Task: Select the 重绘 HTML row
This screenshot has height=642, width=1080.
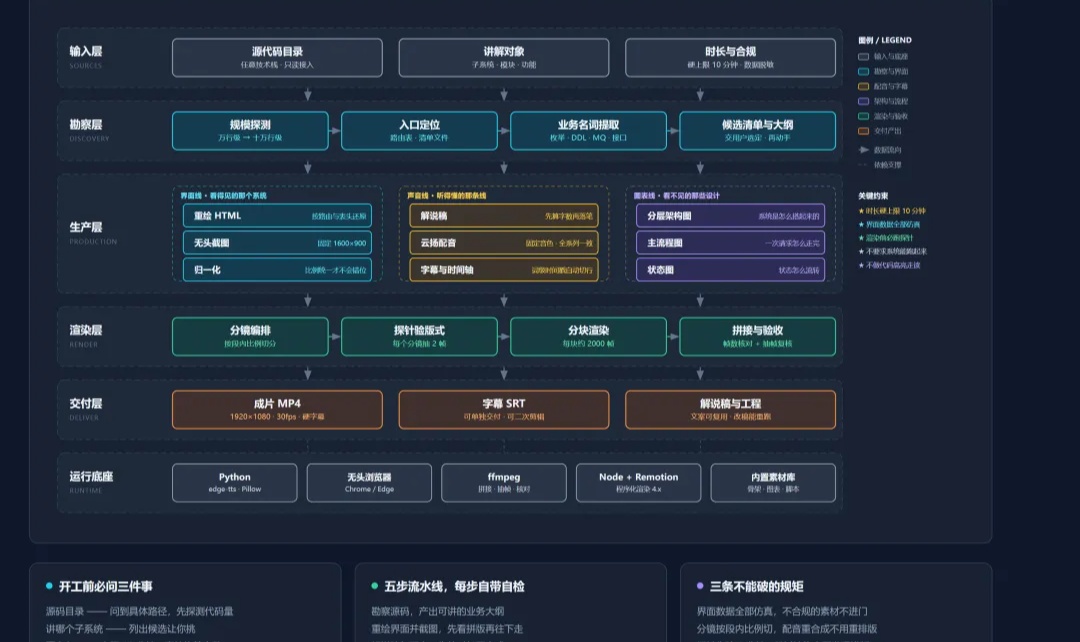Action: (x=278, y=216)
